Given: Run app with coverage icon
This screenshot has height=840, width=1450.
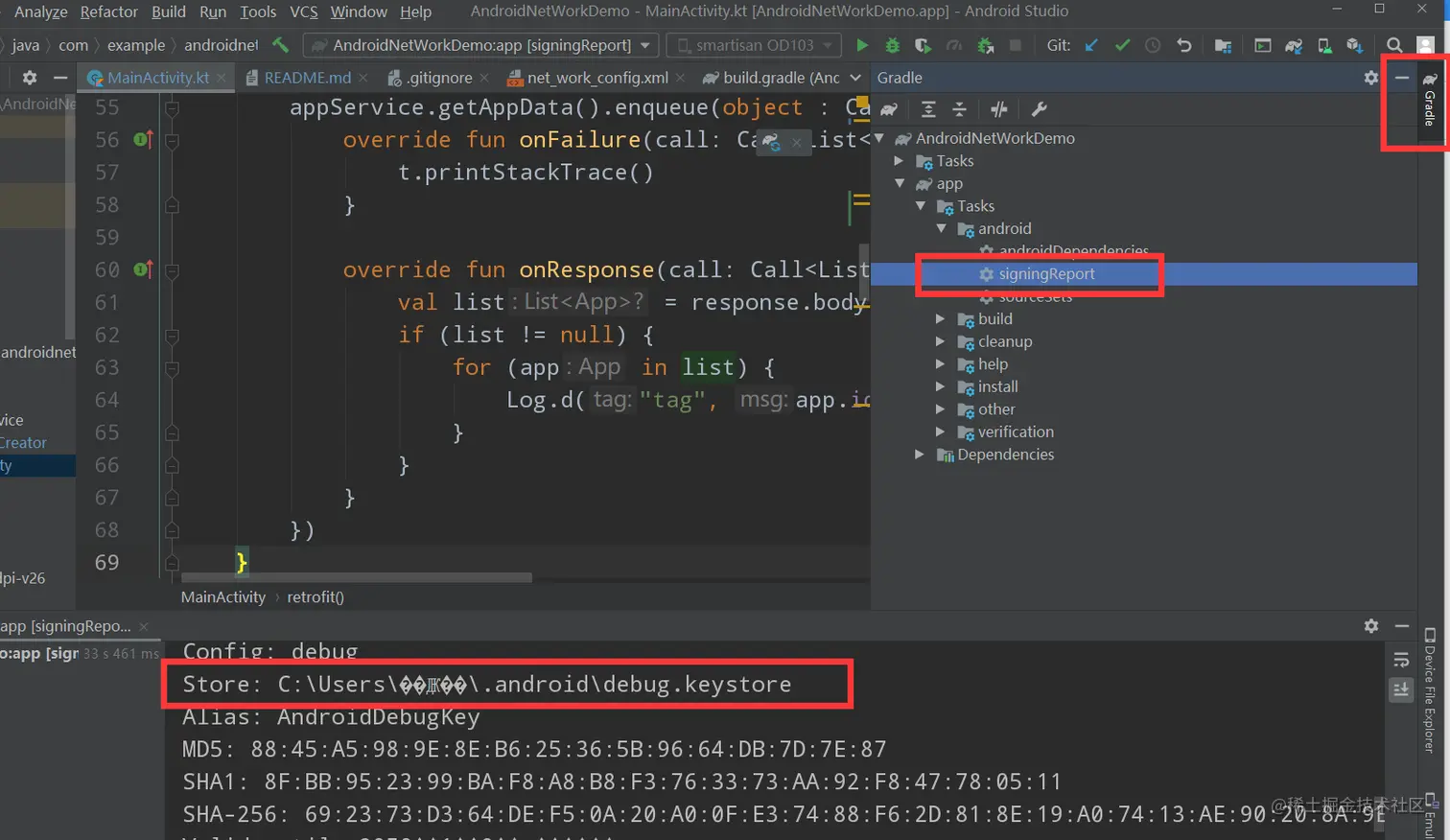Looking at the screenshot, I should (x=923, y=45).
